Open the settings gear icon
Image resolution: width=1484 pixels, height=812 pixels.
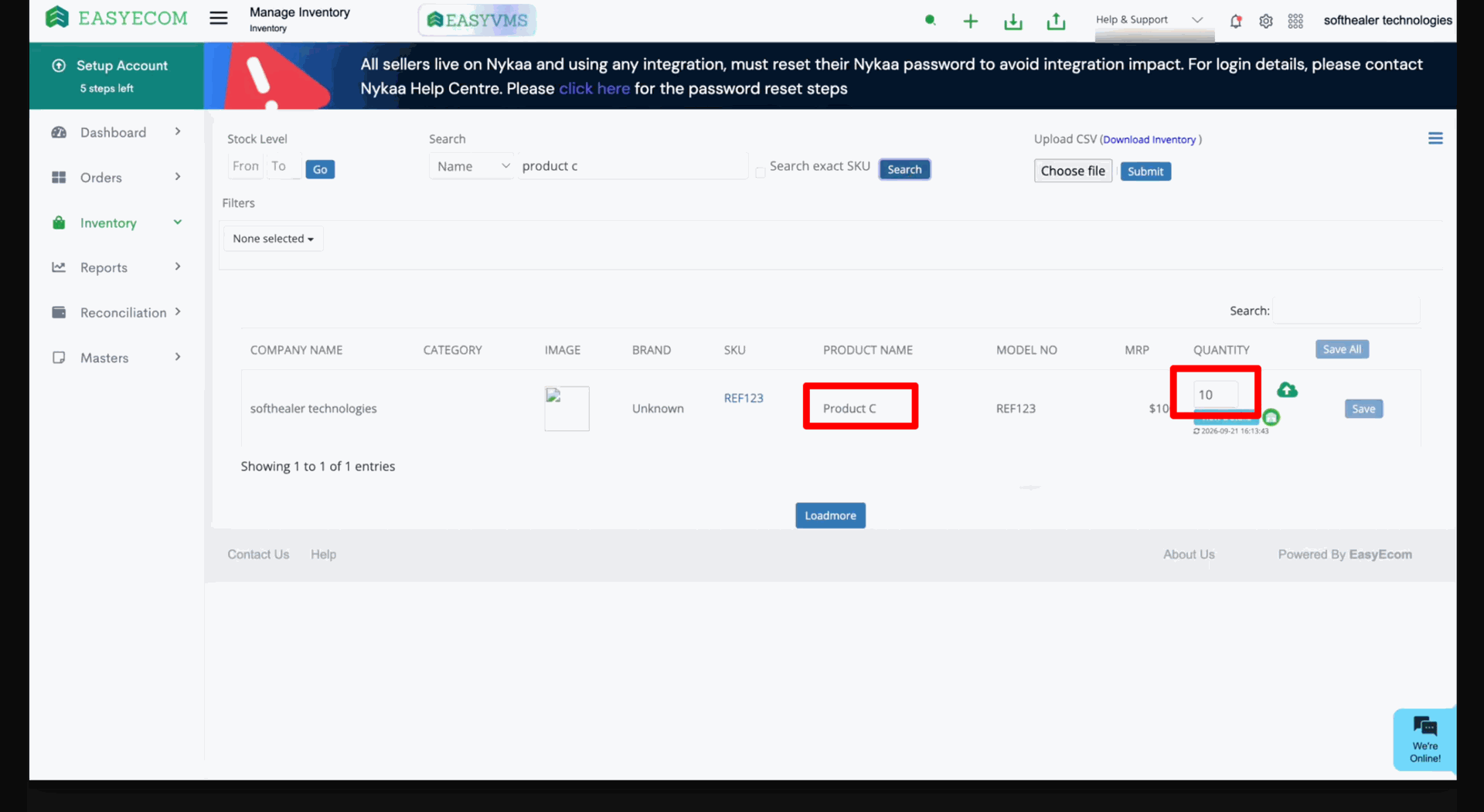[1265, 22]
